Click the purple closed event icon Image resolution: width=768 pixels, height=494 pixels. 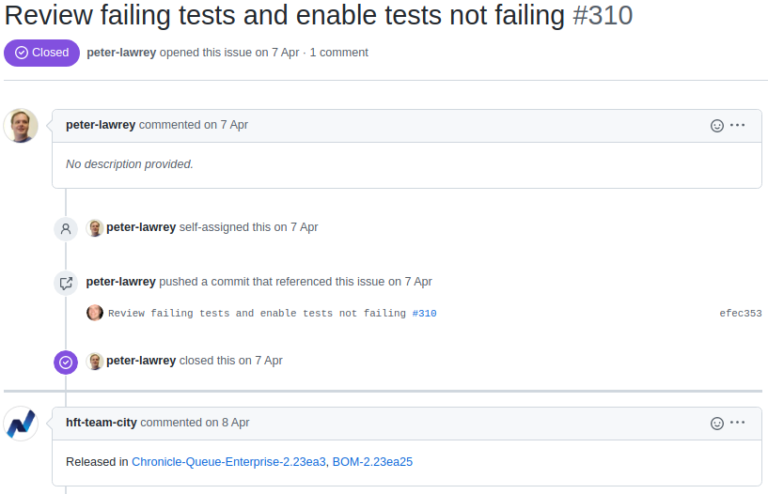coord(66,362)
